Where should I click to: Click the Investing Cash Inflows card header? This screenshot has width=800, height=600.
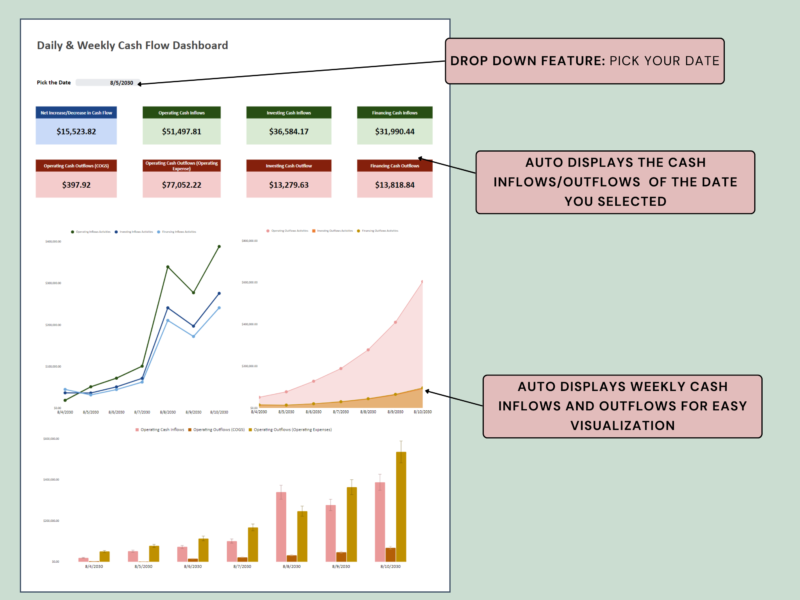(289, 113)
